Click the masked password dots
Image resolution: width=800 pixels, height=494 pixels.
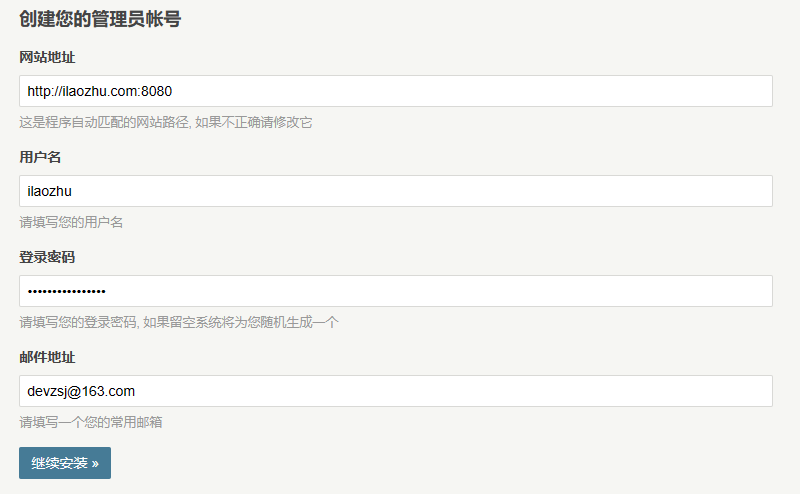click(66, 292)
